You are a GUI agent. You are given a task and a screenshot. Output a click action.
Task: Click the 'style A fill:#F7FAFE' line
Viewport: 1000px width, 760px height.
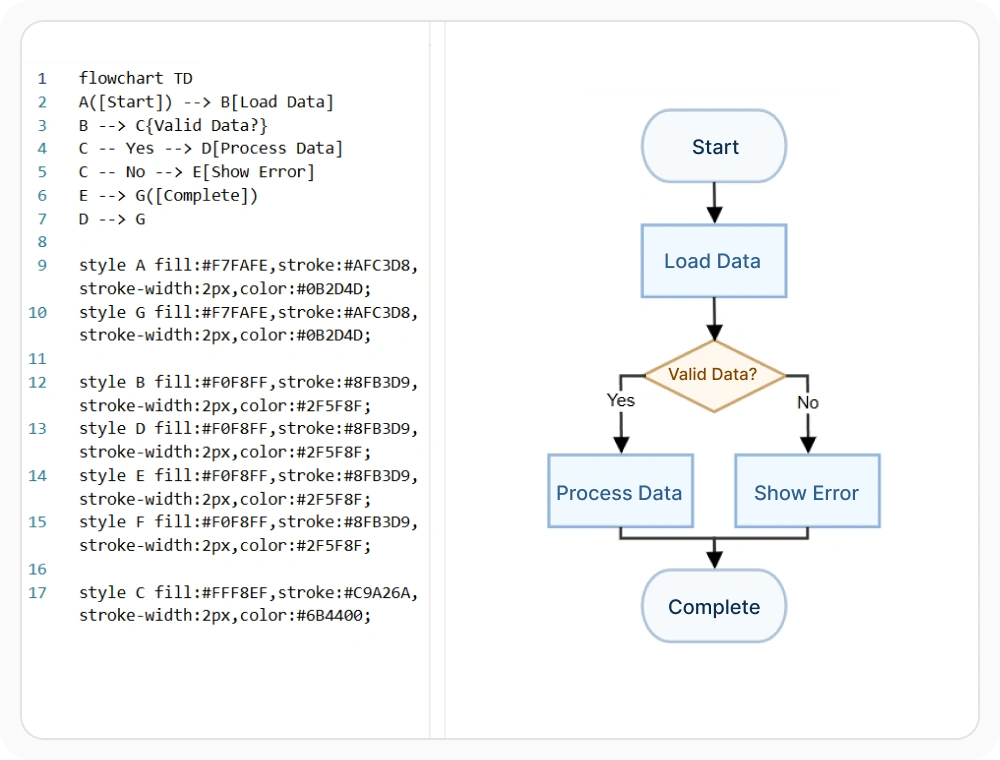249,277
